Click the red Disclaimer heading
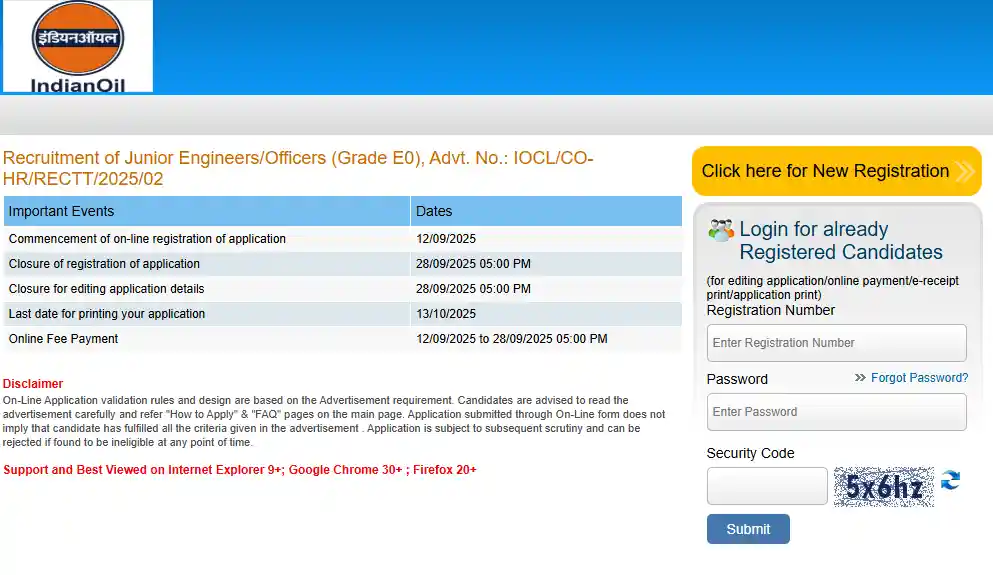993x575 pixels. point(33,384)
